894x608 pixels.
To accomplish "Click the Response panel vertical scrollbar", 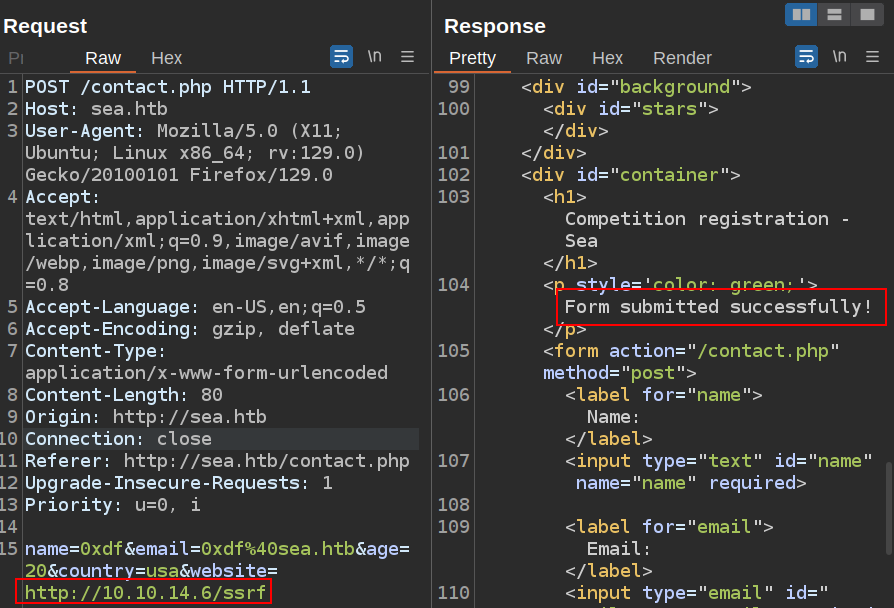I will pyautogui.click(x=888, y=505).
